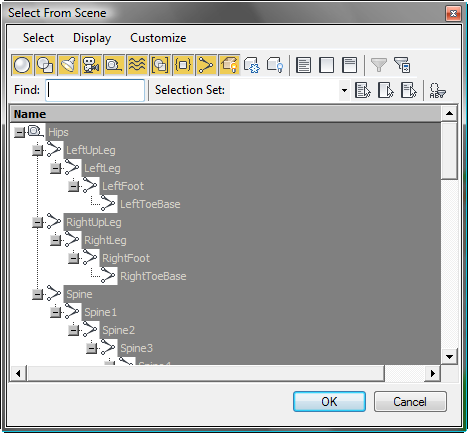
Task: Toggle Display Bones filter icon
Action: 206,65
